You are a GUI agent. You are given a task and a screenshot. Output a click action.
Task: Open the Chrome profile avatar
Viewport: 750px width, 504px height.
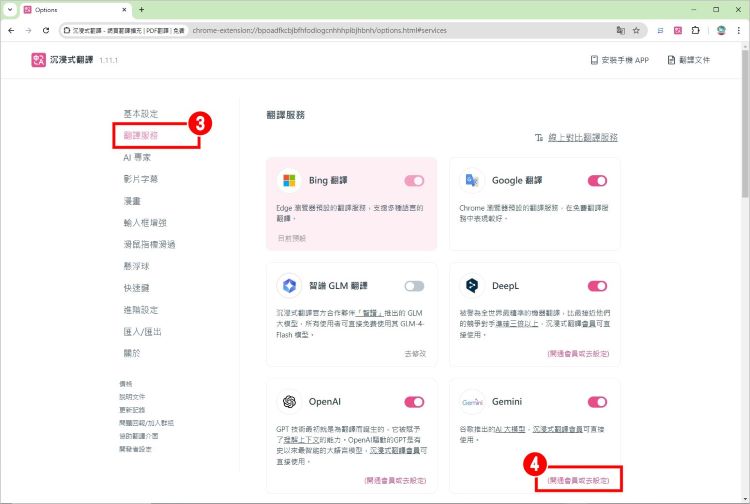point(721,30)
